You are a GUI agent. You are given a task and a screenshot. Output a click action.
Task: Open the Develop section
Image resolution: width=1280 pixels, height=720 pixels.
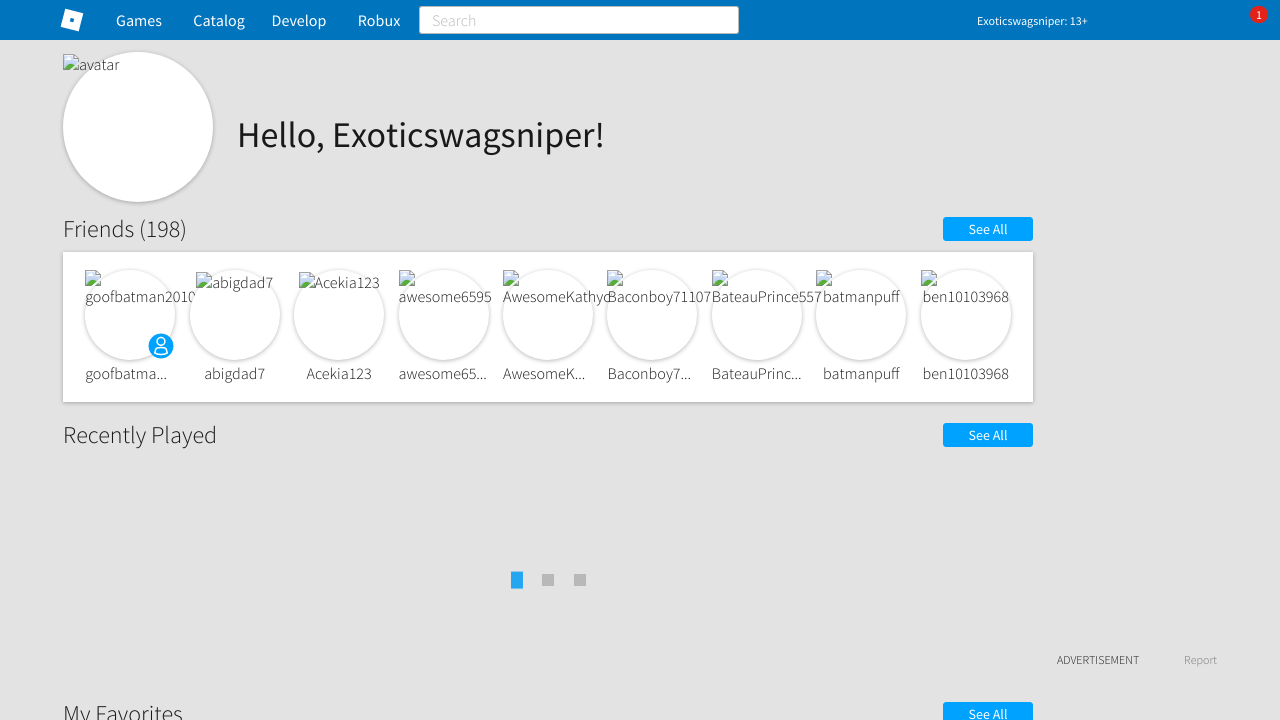[299, 20]
